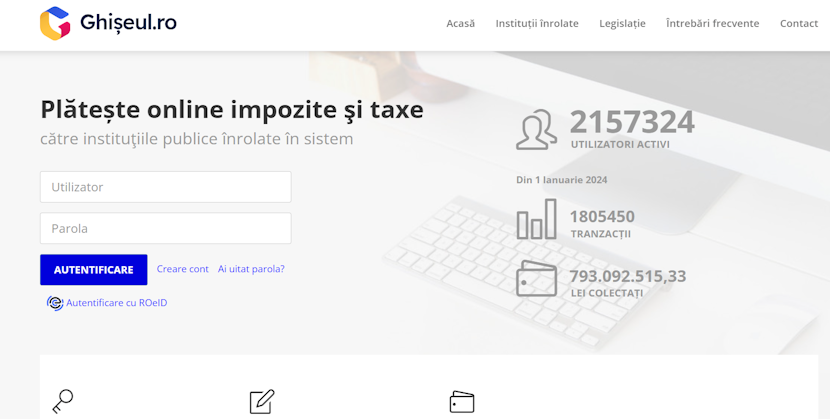Image resolution: width=830 pixels, height=419 pixels.
Task: Open Întrebări frecvente in the menu
Action: point(712,23)
